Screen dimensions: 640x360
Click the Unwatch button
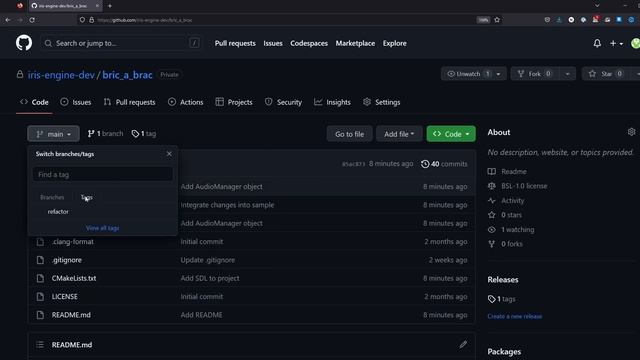[468, 74]
